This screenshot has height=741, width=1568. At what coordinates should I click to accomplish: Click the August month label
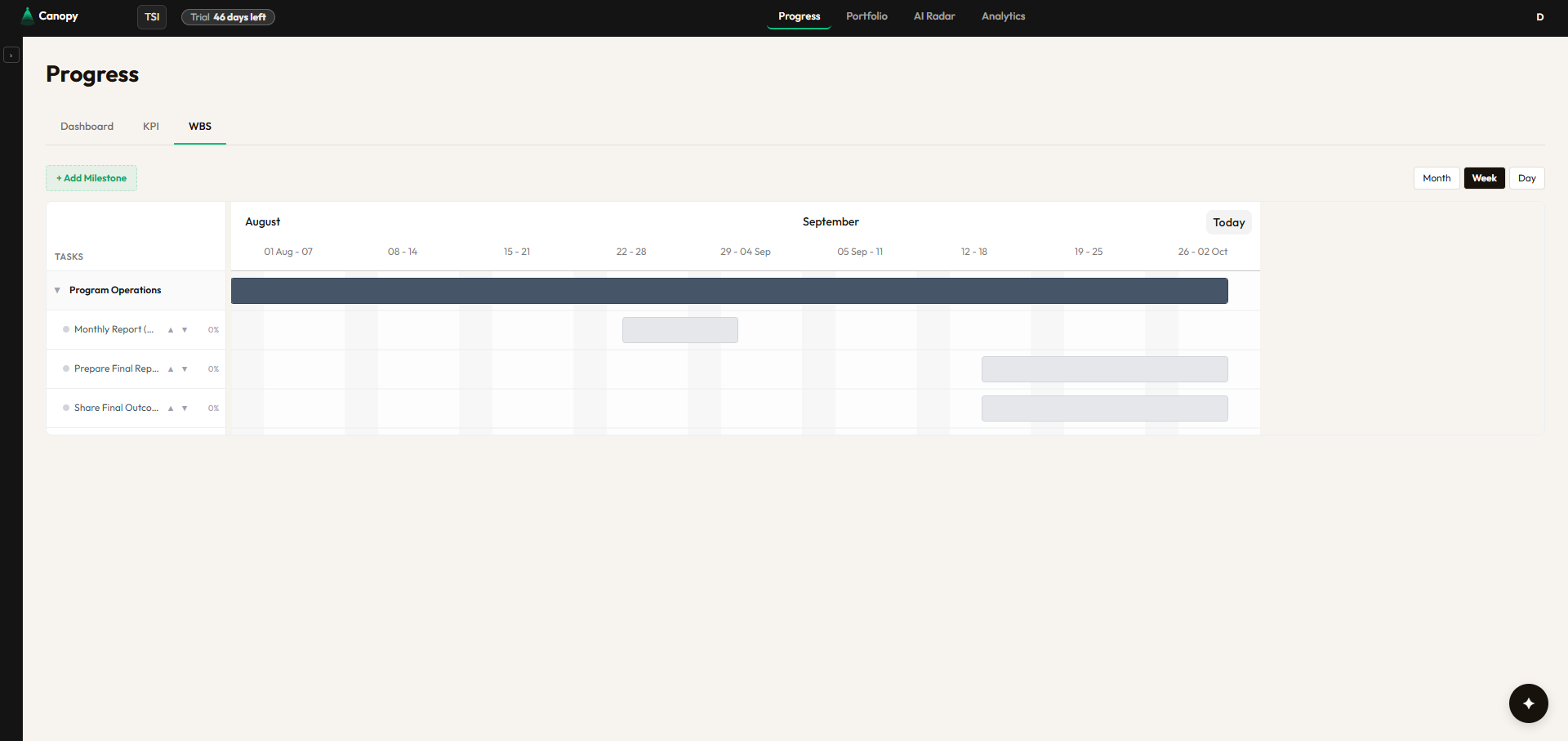tap(263, 222)
